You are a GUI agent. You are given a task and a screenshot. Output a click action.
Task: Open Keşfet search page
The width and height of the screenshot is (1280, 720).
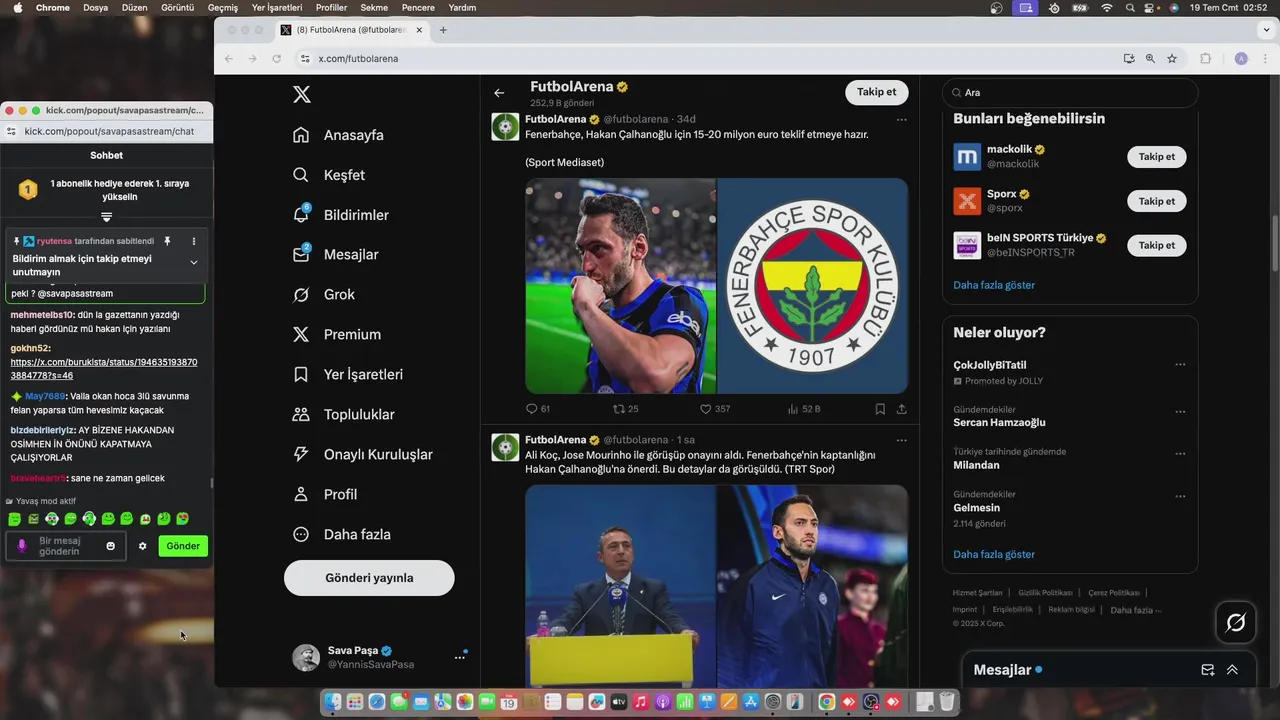click(x=329, y=175)
